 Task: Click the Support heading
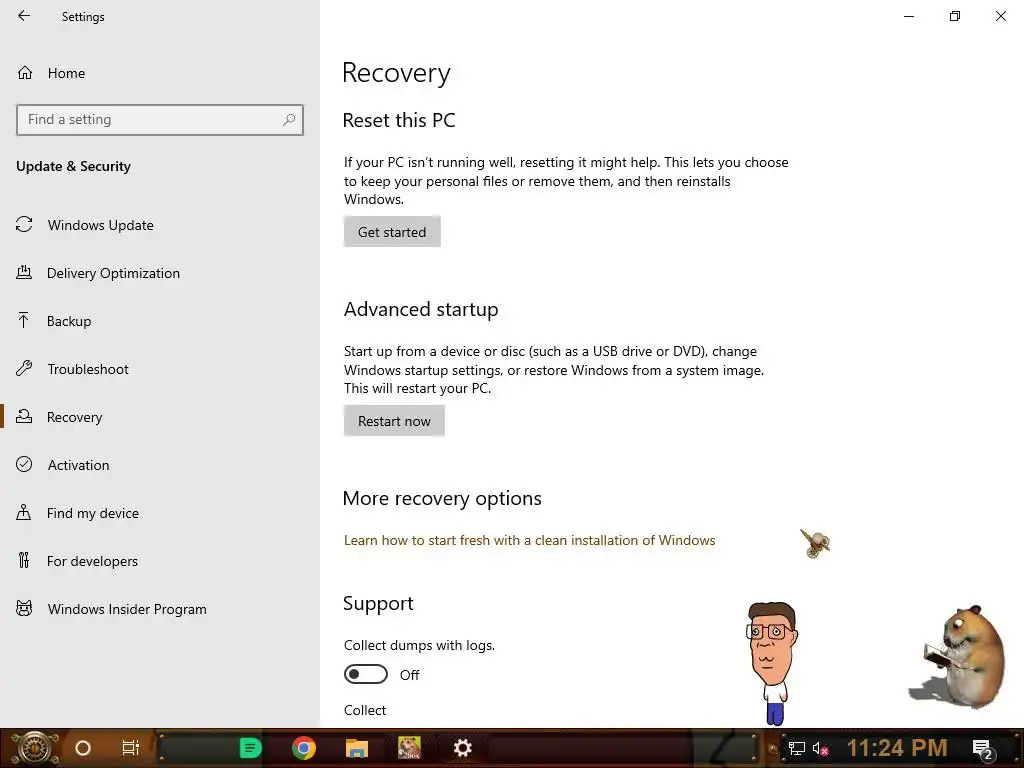coord(378,603)
